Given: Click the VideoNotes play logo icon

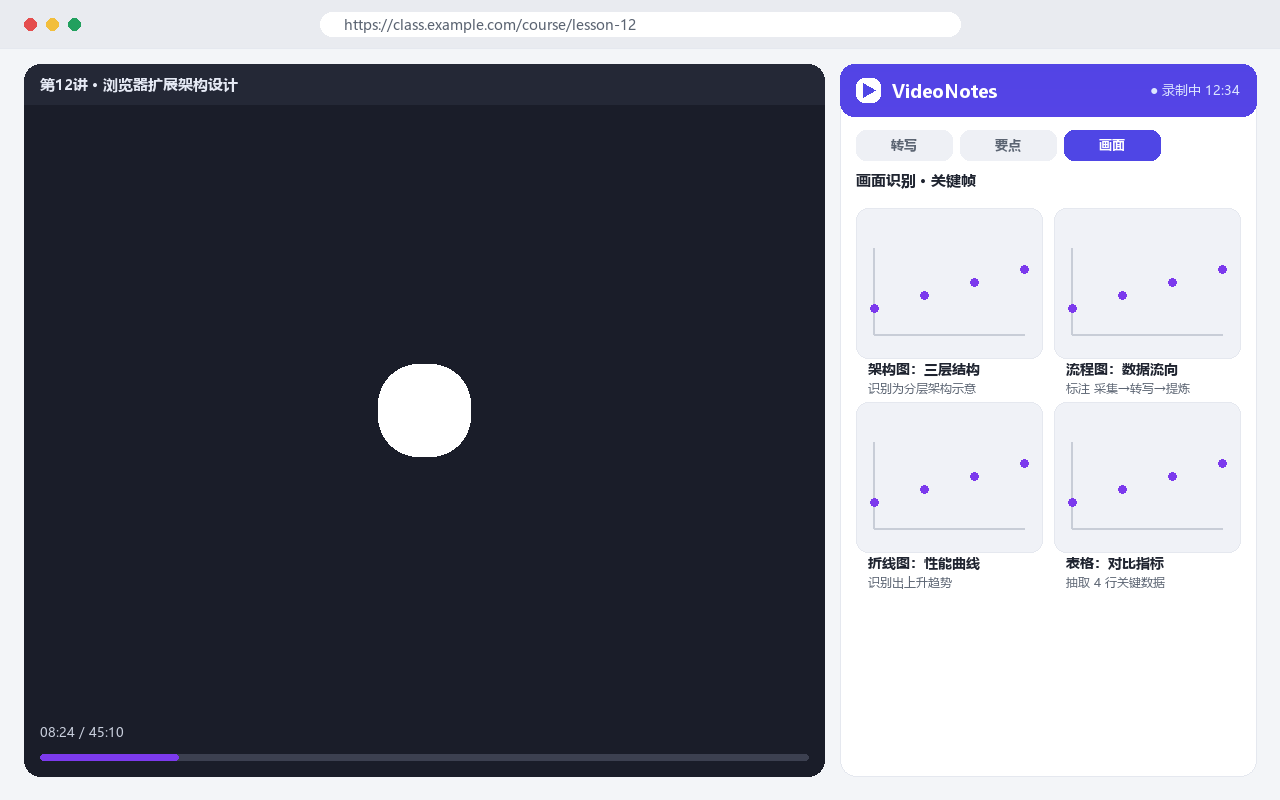Looking at the screenshot, I should [868, 91].
